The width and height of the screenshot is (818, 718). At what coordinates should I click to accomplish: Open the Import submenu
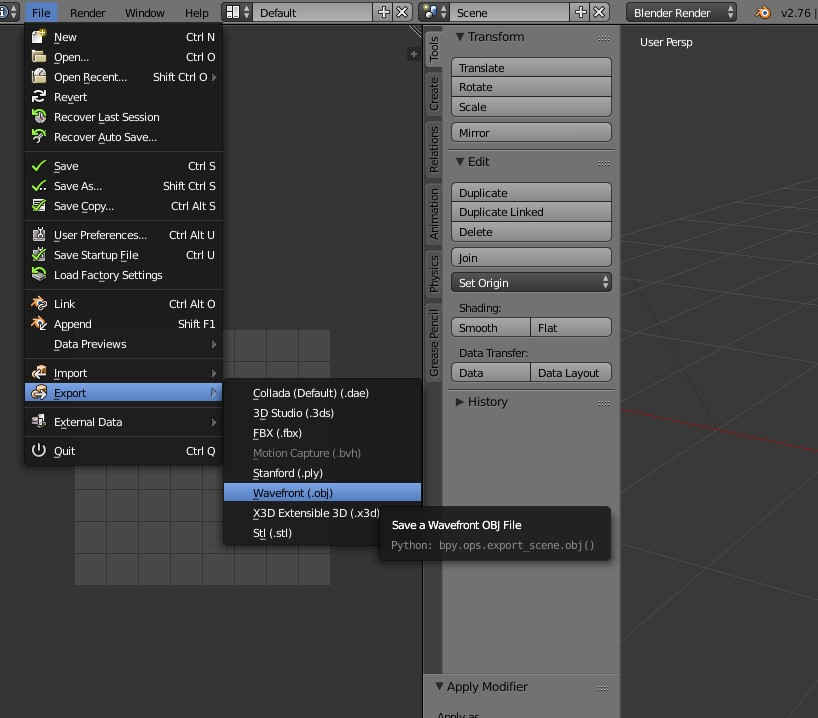click(x=124, y=373)
